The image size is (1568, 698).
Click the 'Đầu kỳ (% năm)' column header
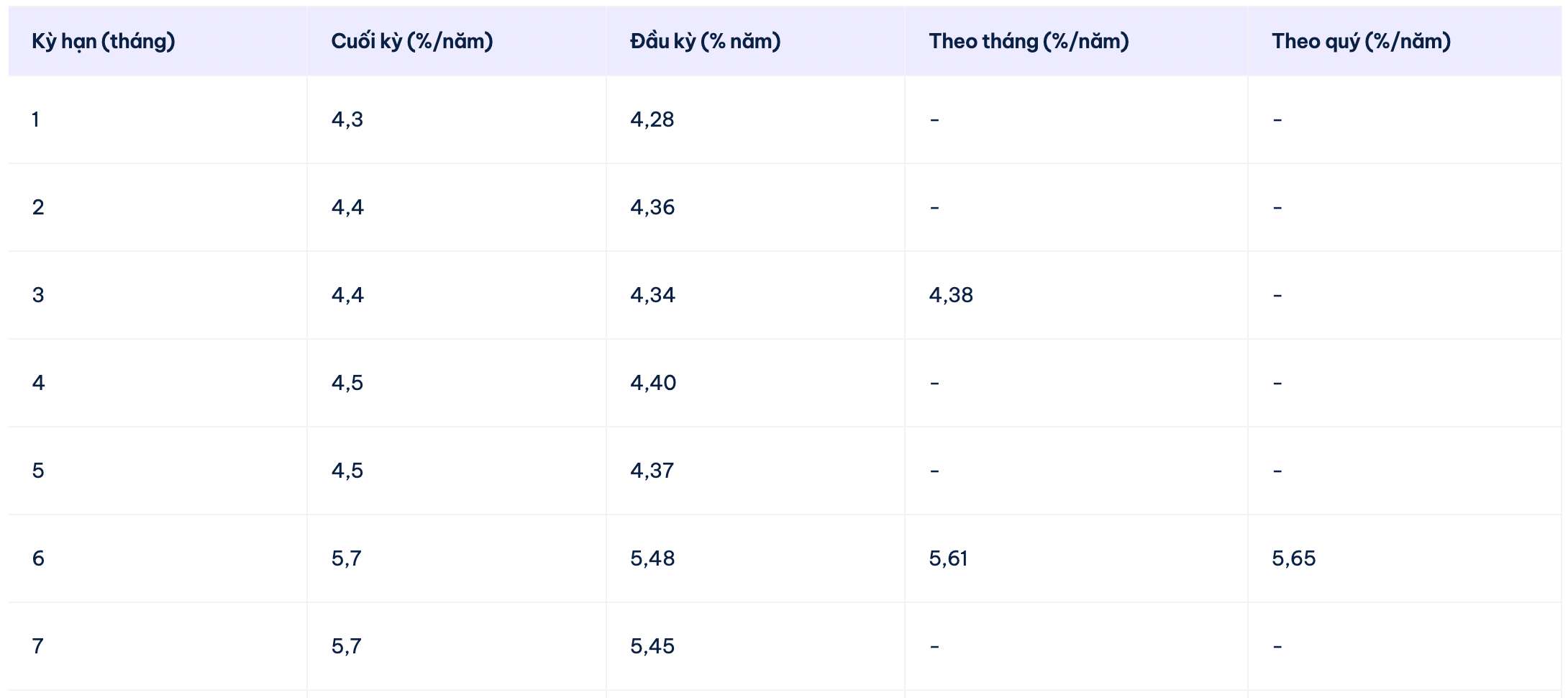click(x=706, y=42)
